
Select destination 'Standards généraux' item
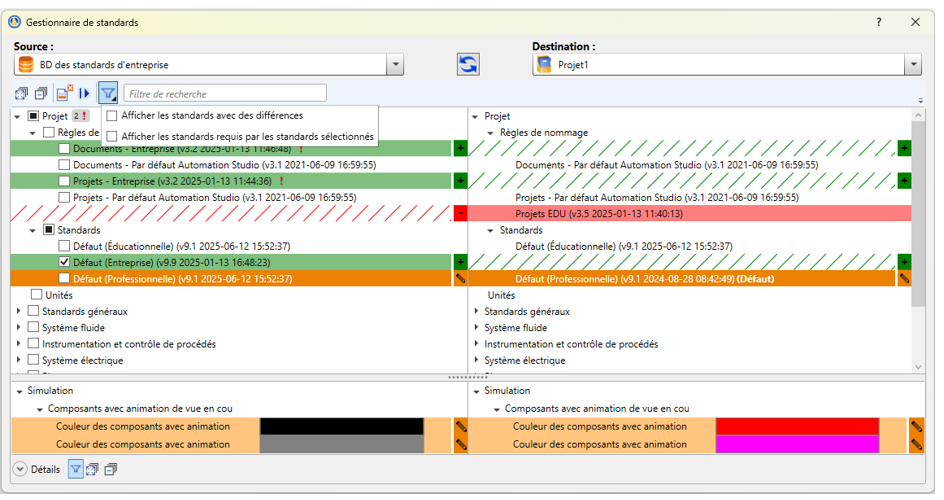coord(527,312)
